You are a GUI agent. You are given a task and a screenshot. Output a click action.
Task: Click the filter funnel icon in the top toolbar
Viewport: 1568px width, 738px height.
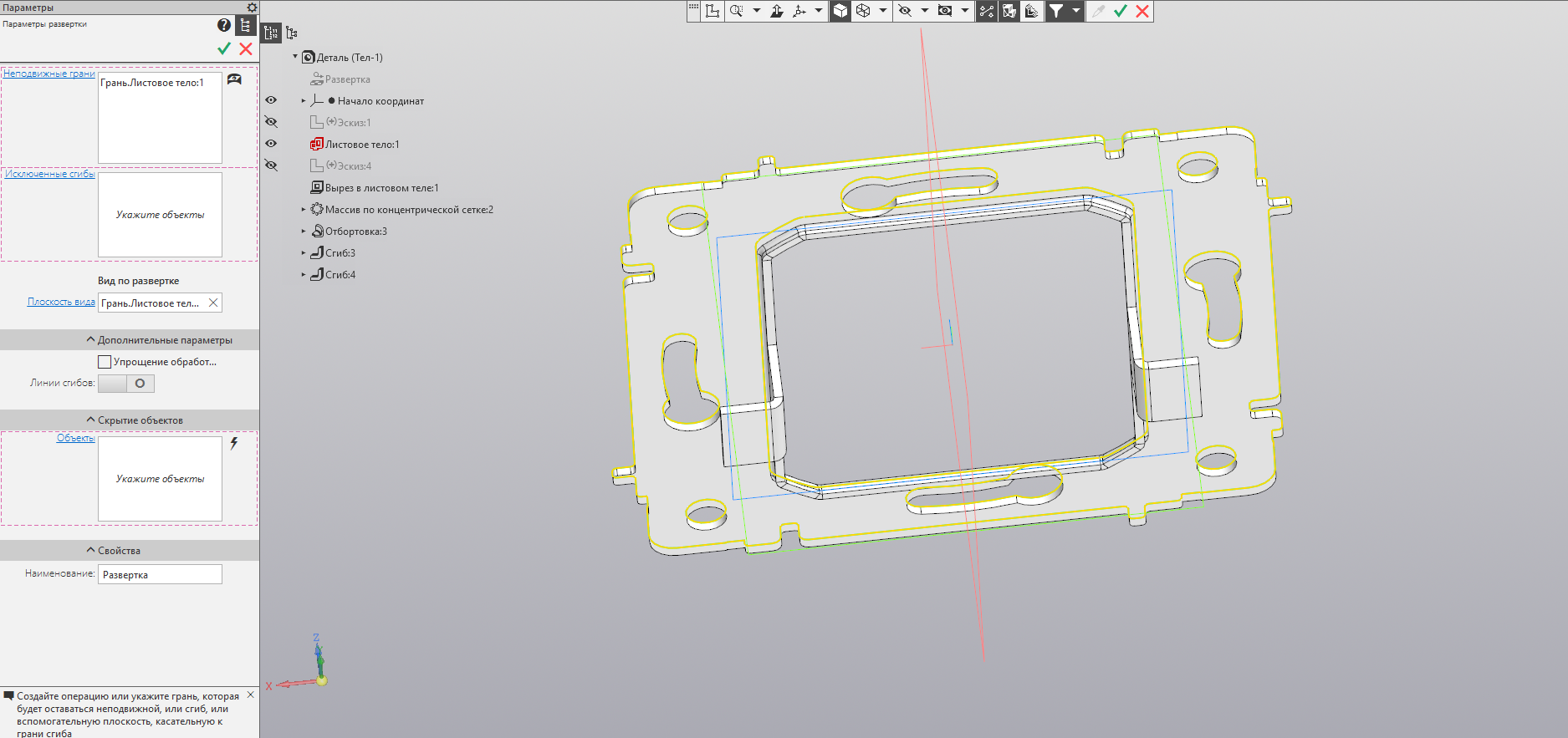tap(1056, 11)
